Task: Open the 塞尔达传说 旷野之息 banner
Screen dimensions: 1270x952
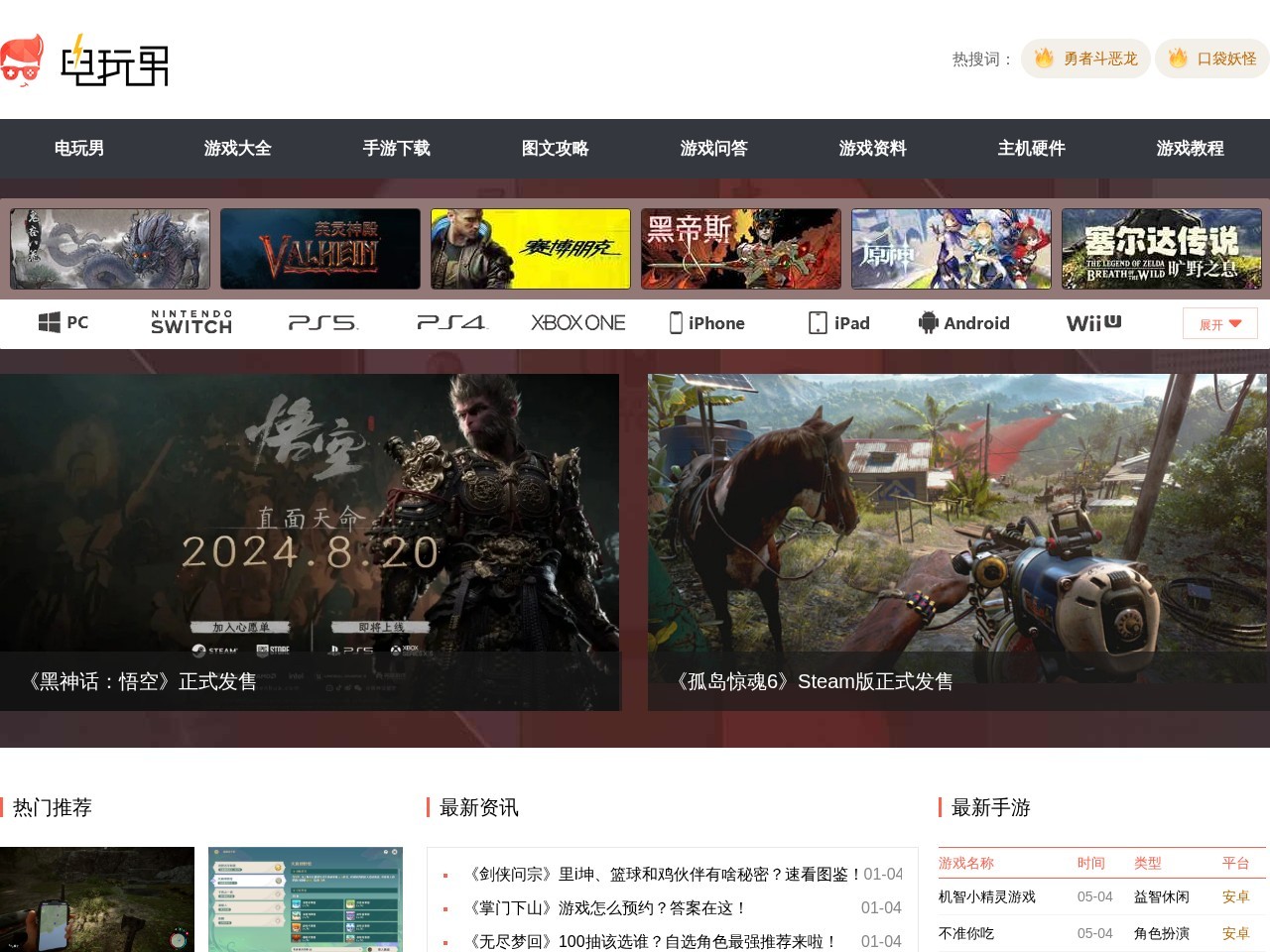Action: [x=1162, y=249]
